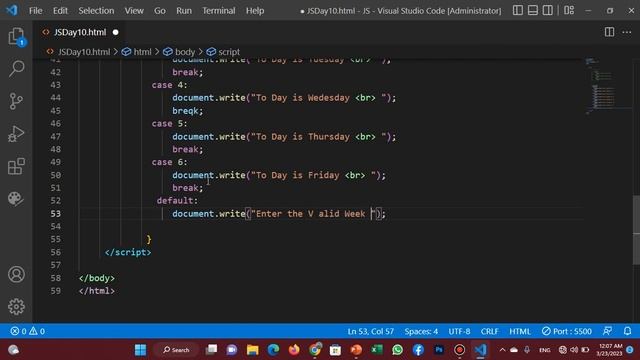
Task: Click the VS Code logo in title bar
Action: [12, 10]
